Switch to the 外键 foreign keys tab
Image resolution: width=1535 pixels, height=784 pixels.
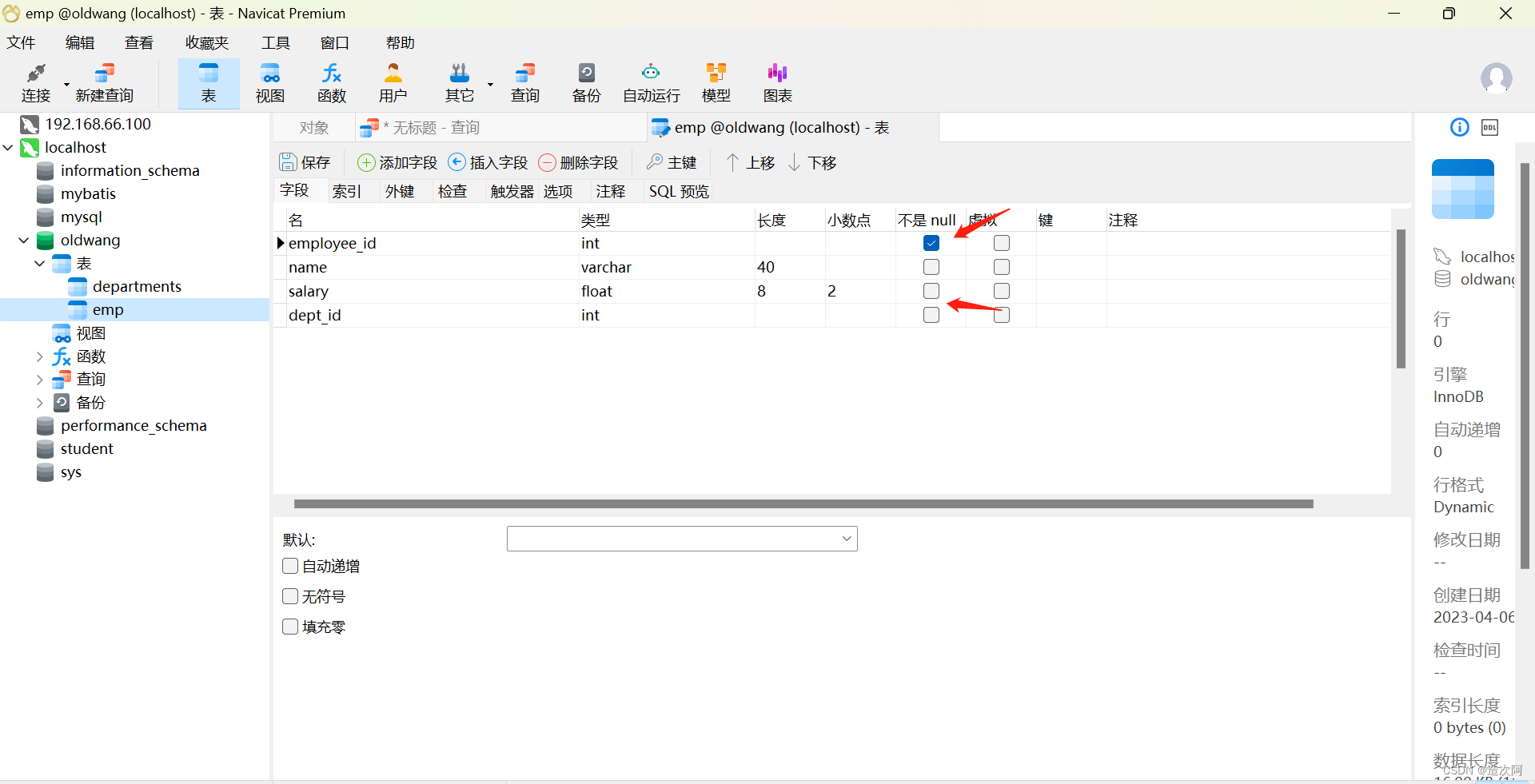click(x=400, y=191)
